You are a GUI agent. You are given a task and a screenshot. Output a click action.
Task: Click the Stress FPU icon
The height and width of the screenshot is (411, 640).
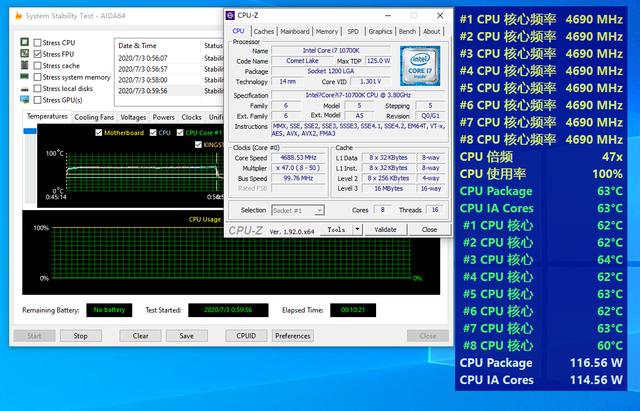[x=24, y=53]
